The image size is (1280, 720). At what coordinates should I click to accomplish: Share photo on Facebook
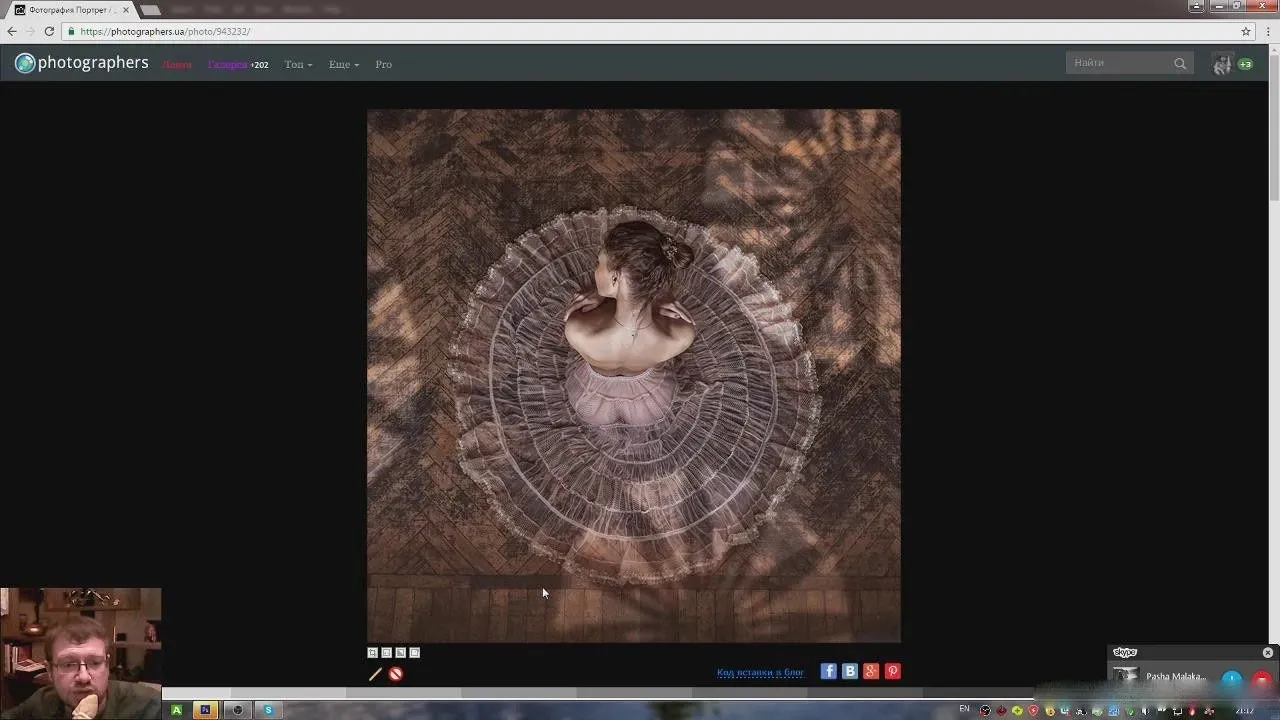(828, 671)
